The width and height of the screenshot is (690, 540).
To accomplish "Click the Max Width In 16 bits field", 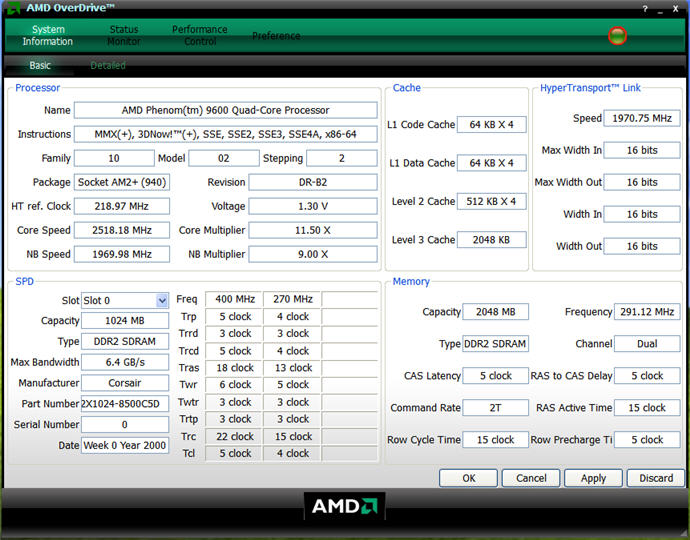I will coord(642,150).
